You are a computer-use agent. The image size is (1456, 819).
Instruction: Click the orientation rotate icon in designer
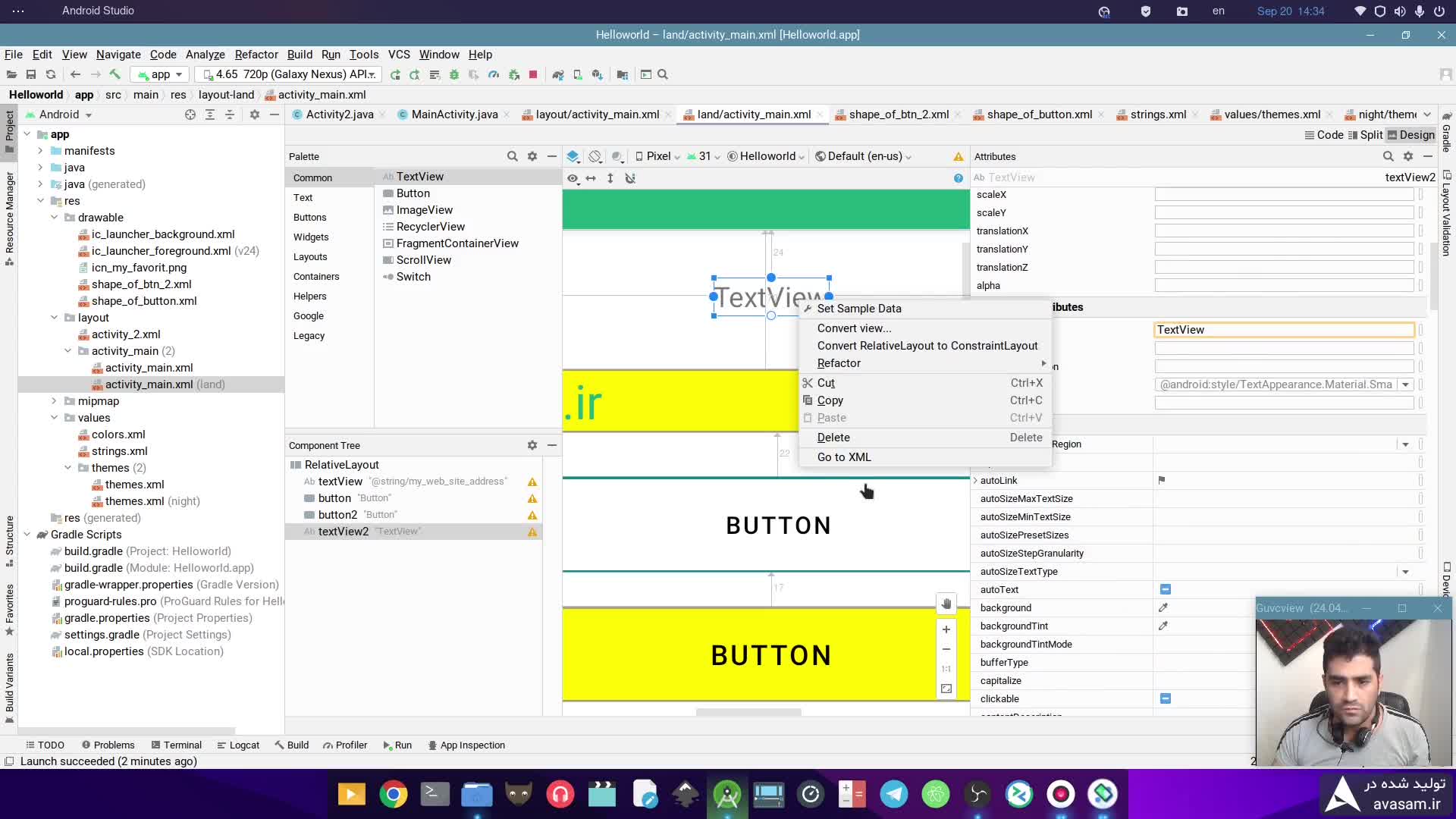595,156
